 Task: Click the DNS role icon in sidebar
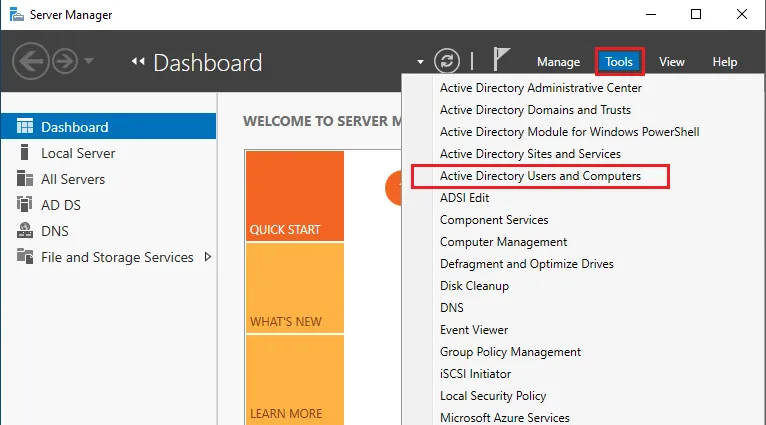[25, 230]
